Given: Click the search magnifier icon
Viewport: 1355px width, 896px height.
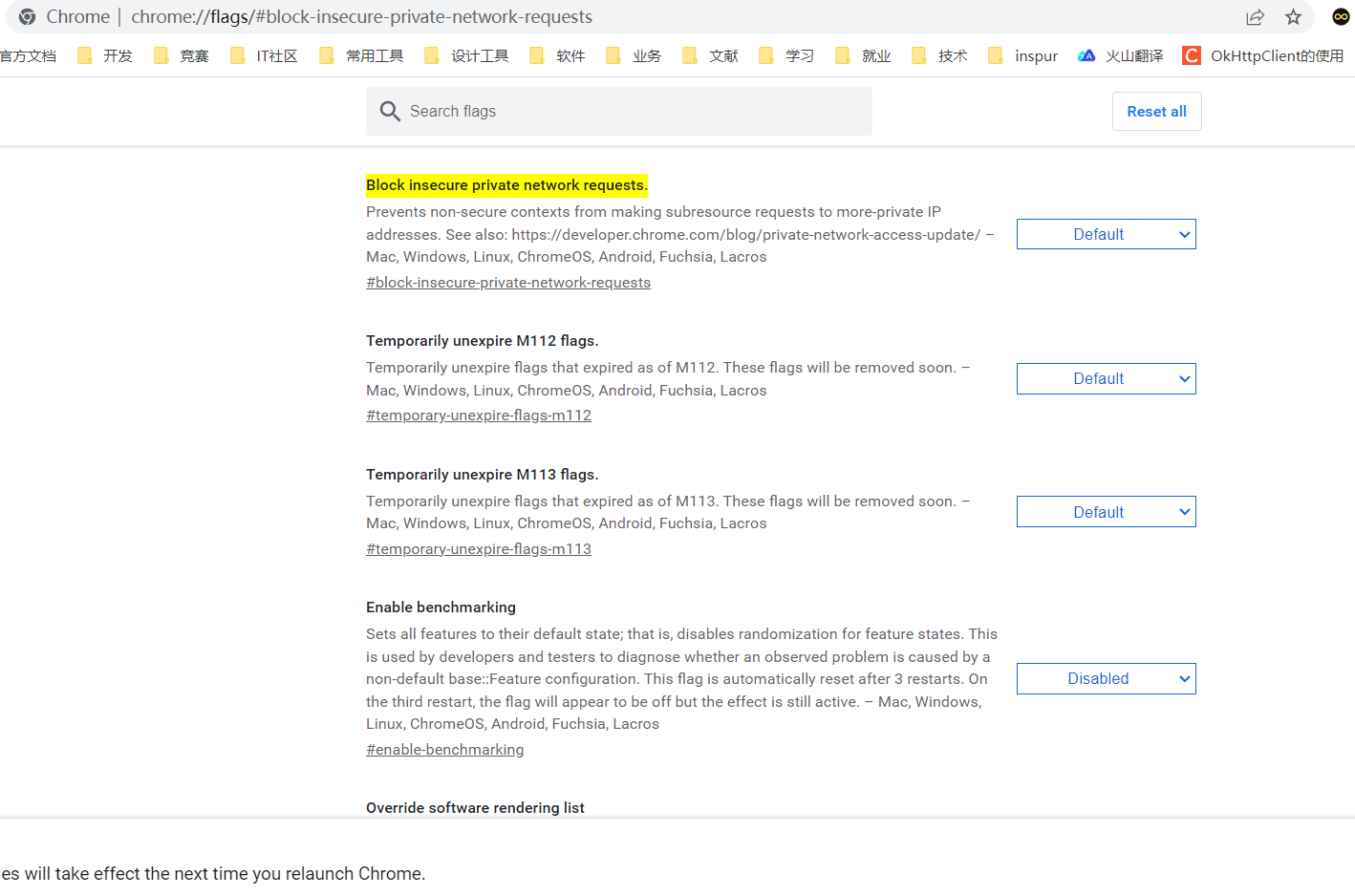Looking at the screenshot, I should (x=389, y=111).
